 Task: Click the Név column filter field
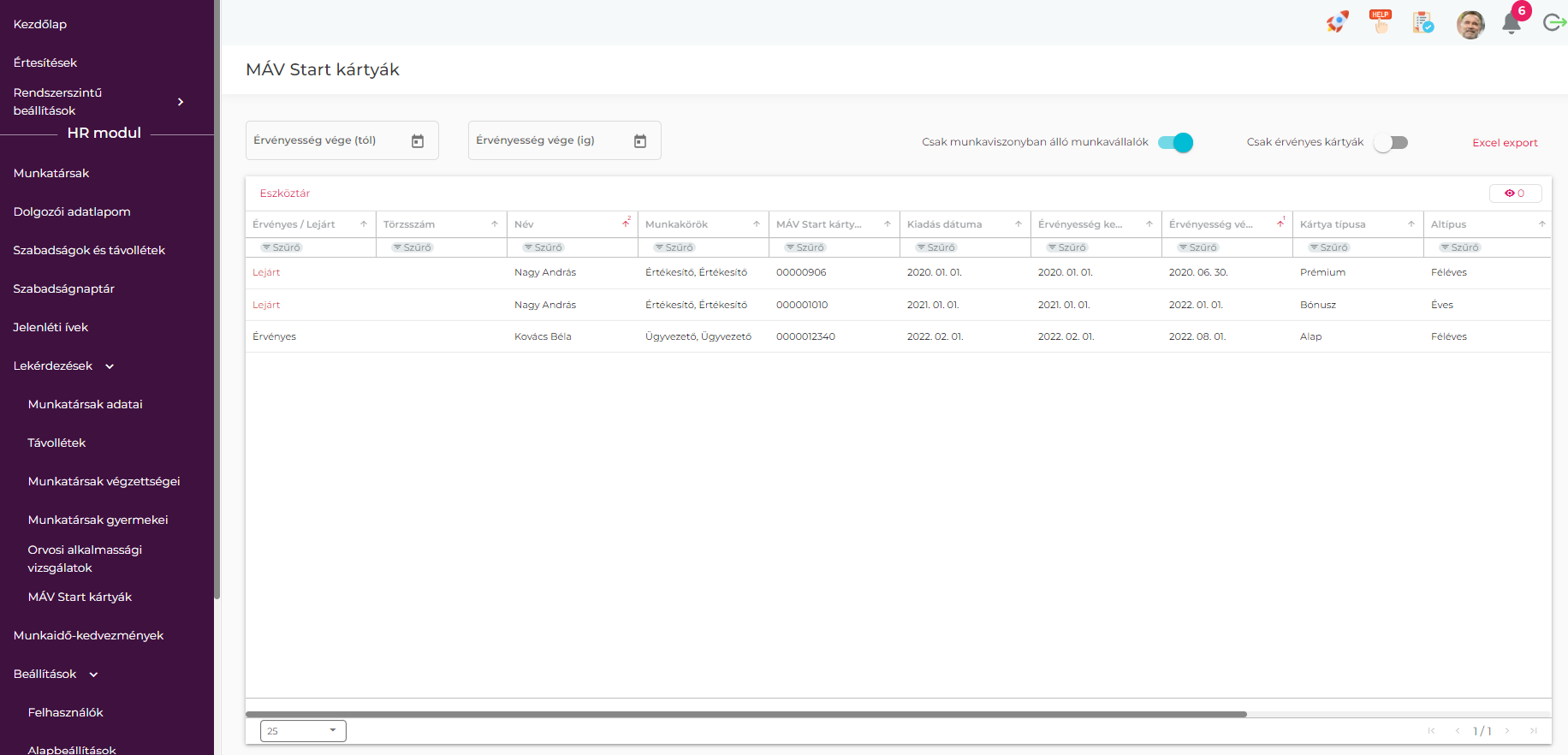(x=544, y=247)
